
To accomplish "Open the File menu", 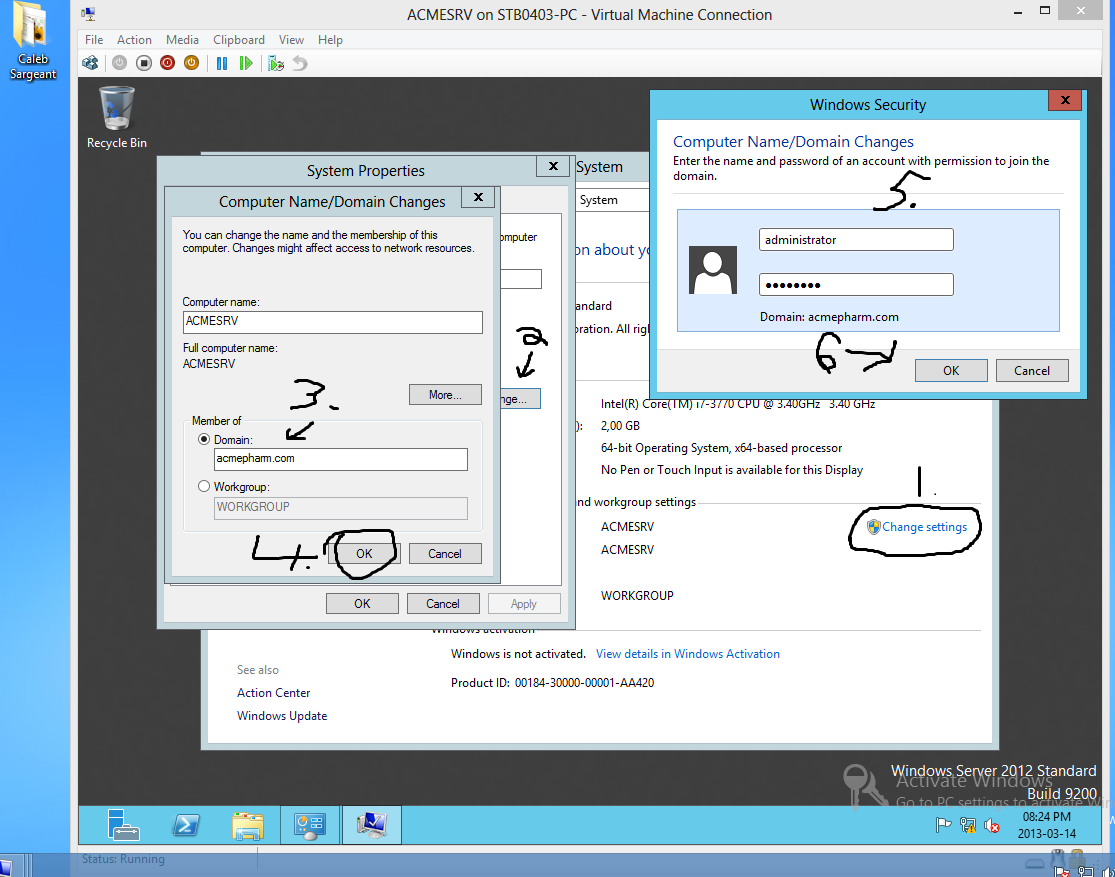I will click(94, 40).
